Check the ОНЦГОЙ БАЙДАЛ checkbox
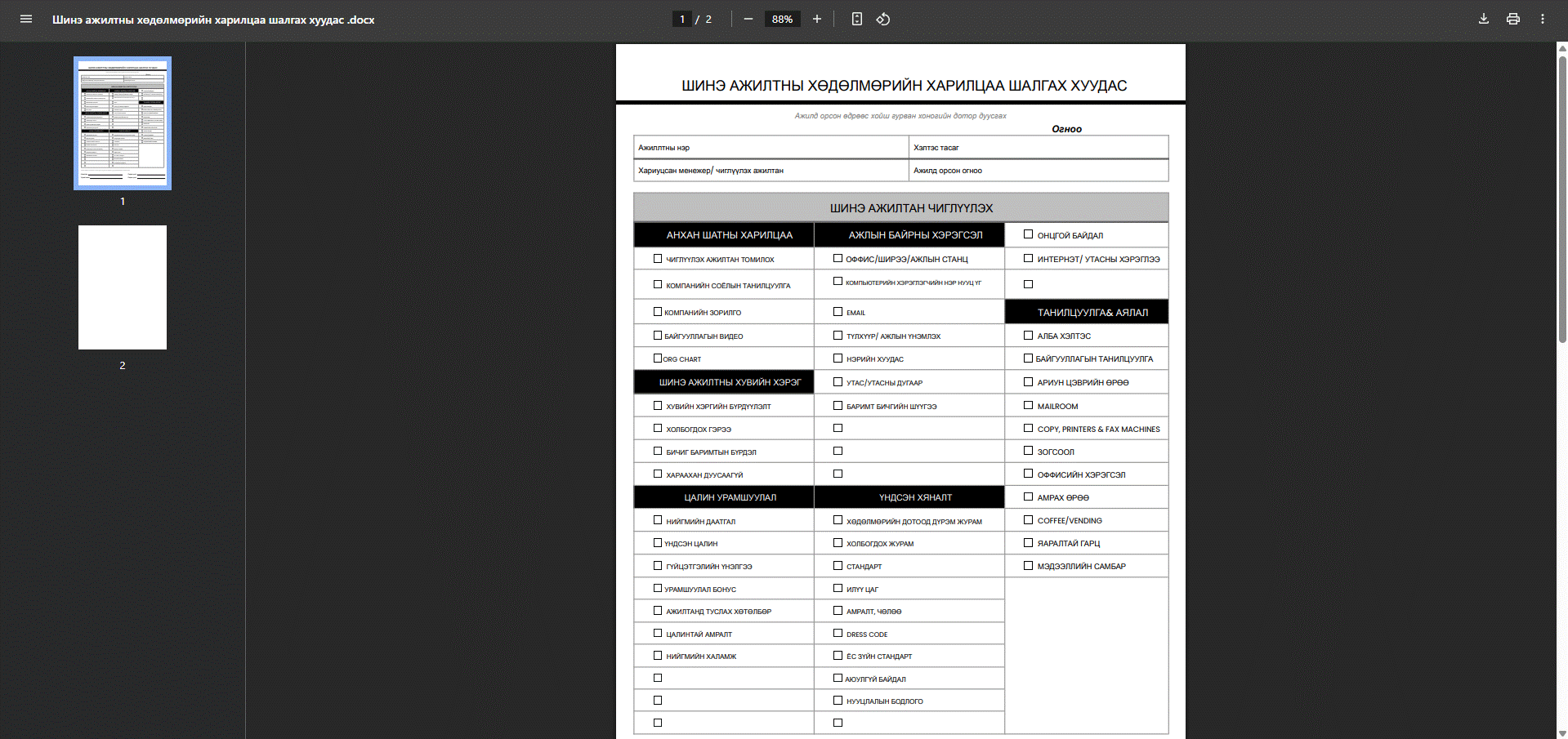The width and height of the screenshot is (1568, 739). coord(1029,234)
